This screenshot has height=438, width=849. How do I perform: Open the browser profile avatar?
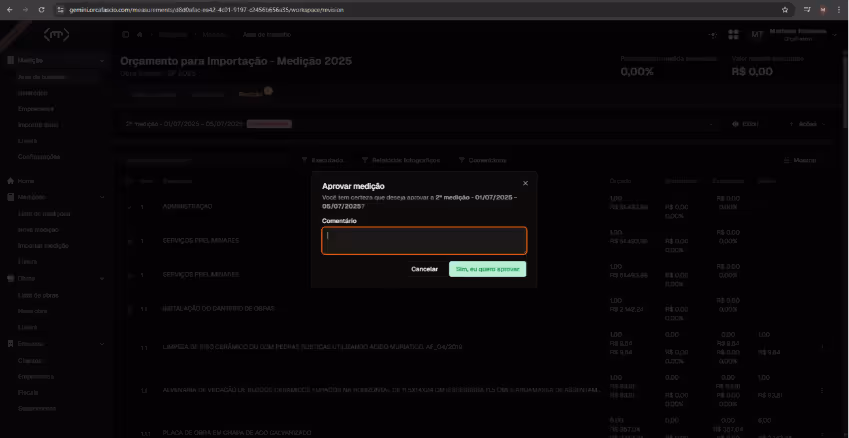[823, 10]
